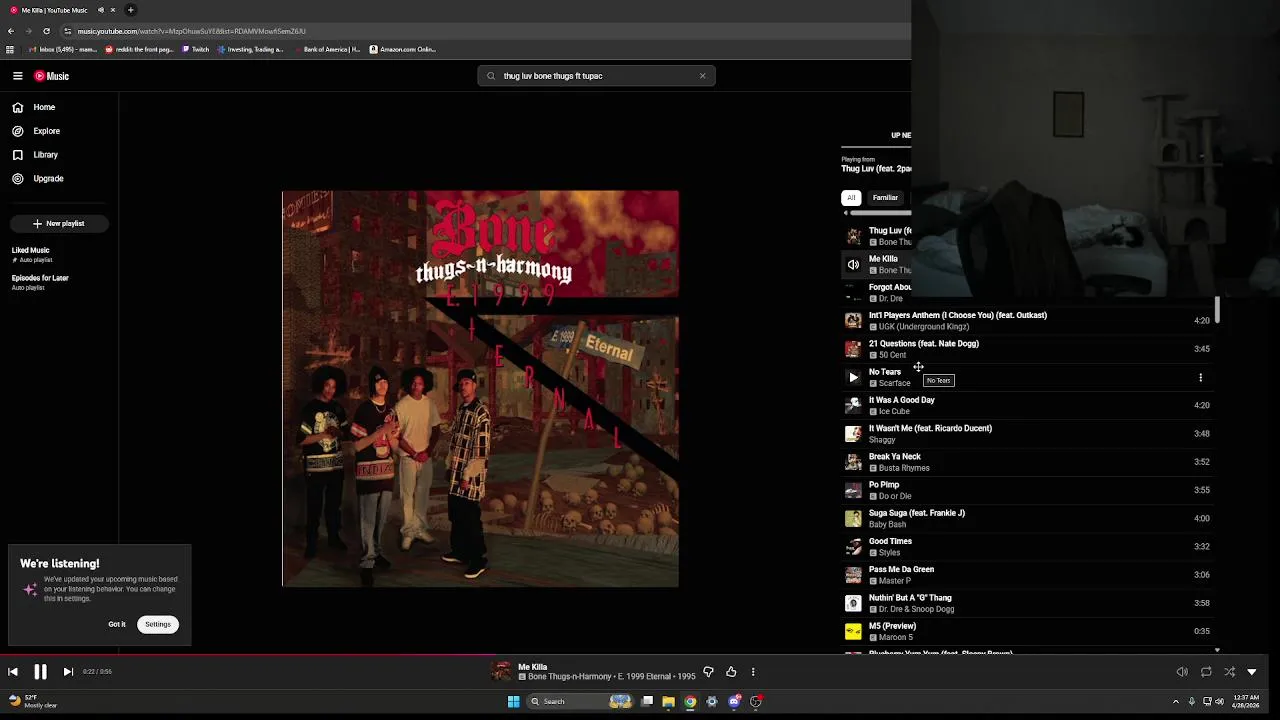The width and height of the screenshot is (1280, 720).
Task: Go back in the browser
Action: tap(11, 31)
